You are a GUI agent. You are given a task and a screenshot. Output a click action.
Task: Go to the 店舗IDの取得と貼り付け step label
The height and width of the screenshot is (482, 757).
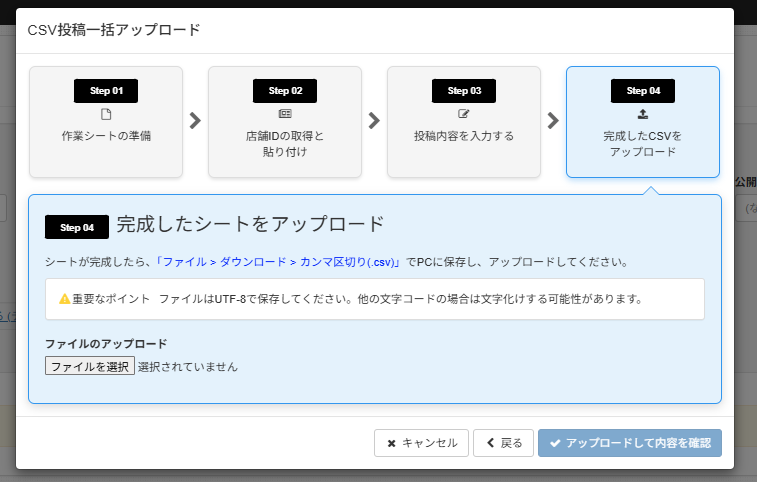click(x=285, y=143)
